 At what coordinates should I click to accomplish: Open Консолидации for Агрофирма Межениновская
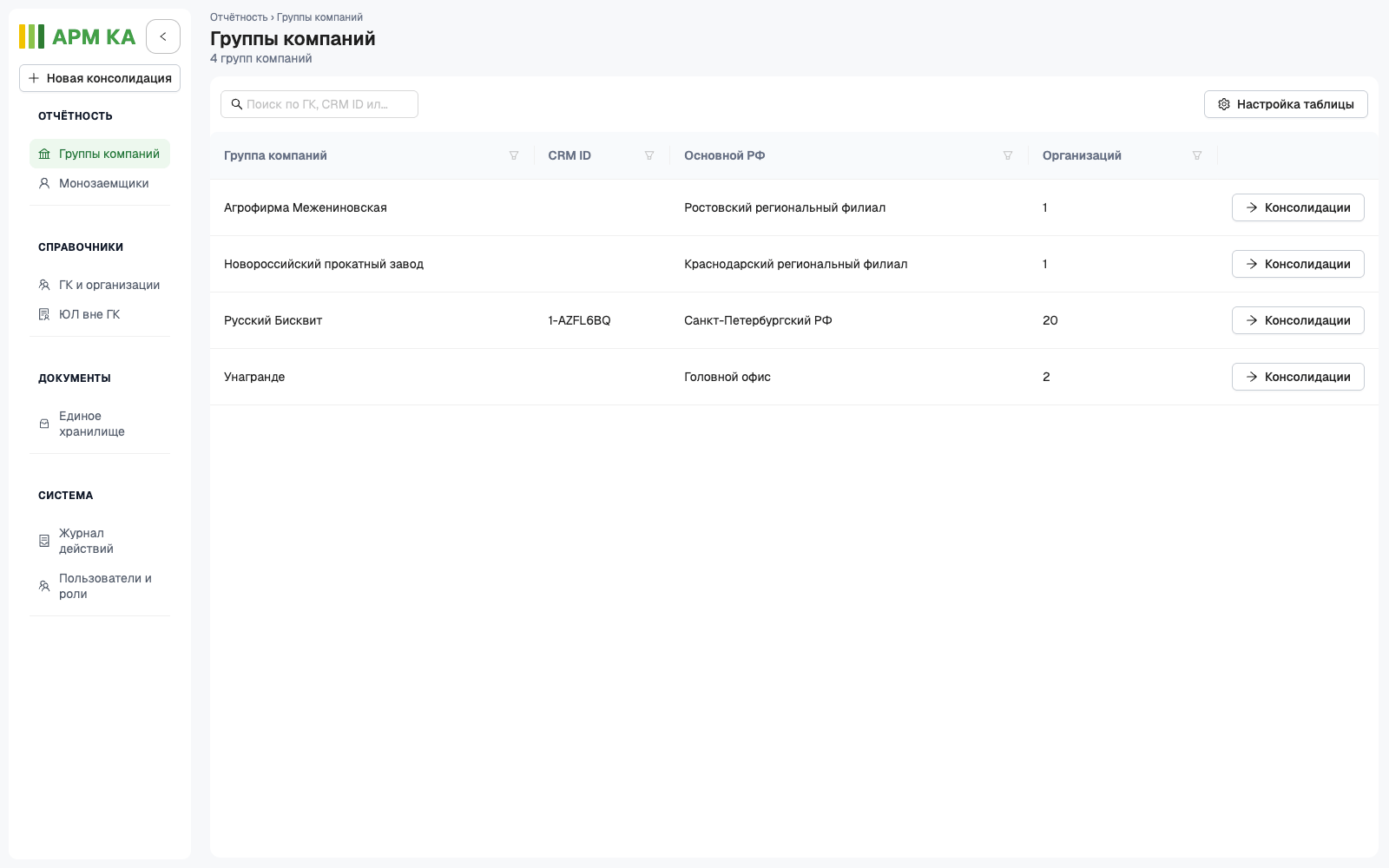coord(1298,207)
